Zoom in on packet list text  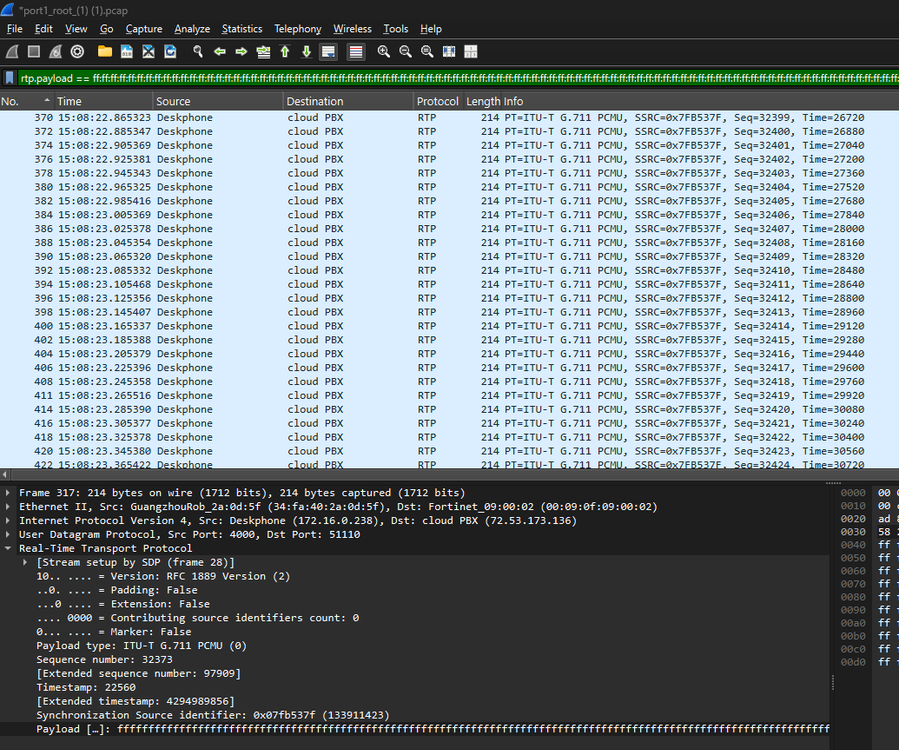384,51
